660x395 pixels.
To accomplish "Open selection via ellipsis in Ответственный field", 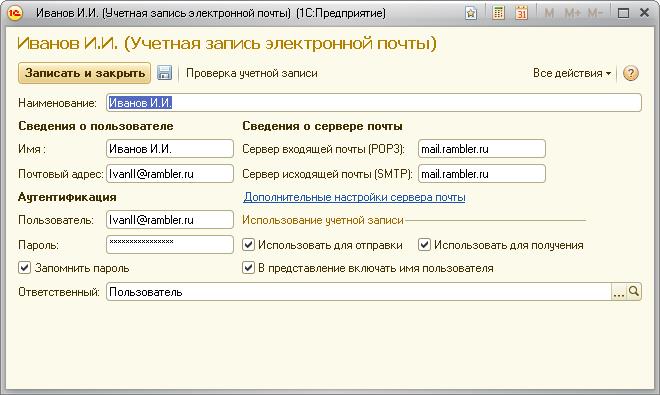I will [619, 292].
